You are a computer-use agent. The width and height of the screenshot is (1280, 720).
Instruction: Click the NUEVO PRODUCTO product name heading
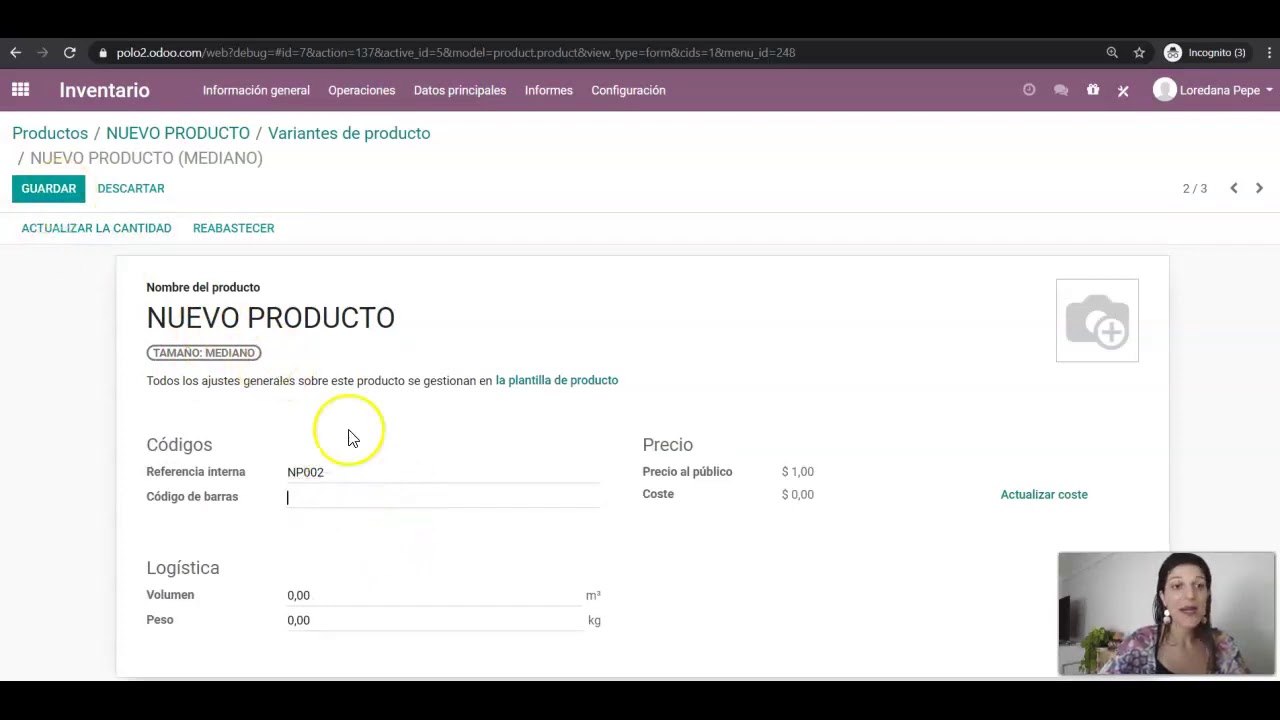coord(270,318)
